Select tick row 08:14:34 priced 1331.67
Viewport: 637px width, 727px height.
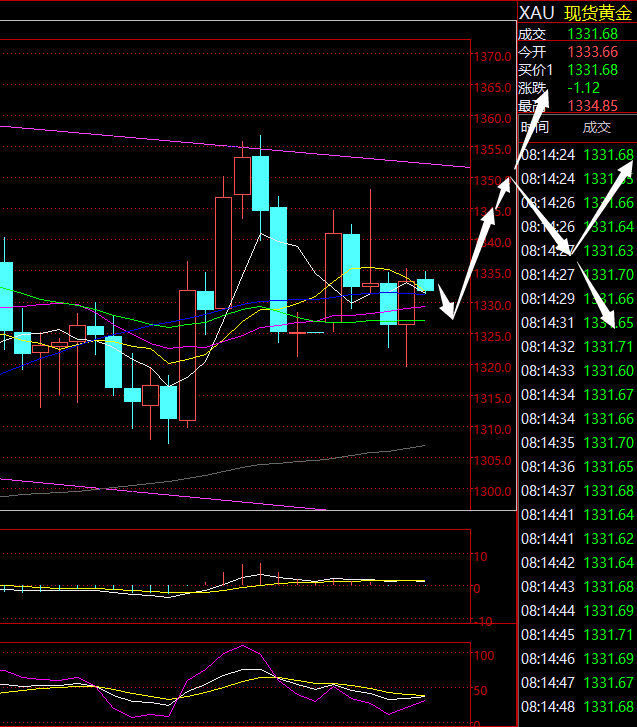point(577,395)
